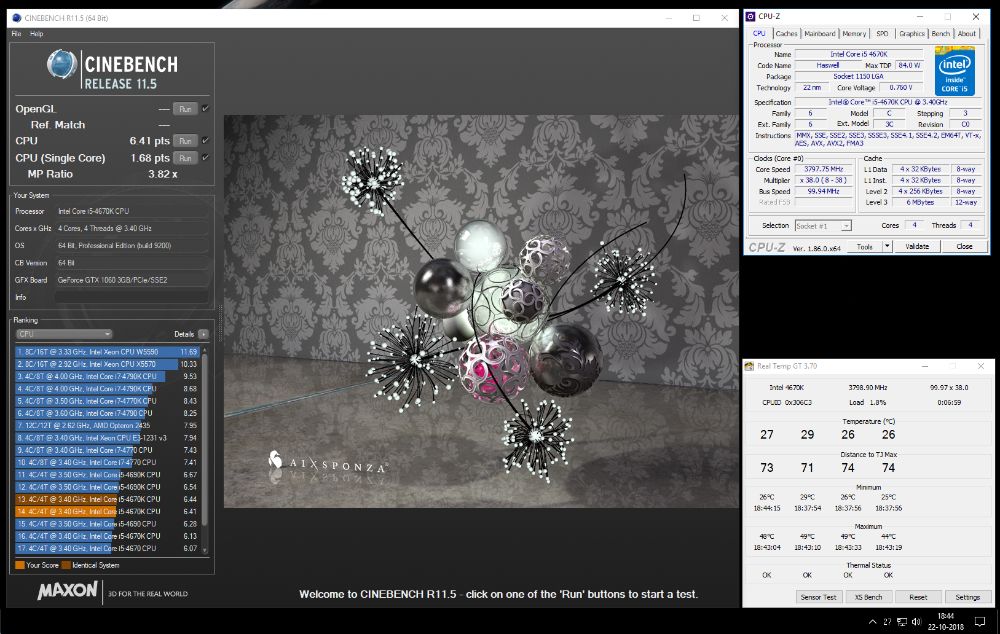Click the Real Temp title bar icon
Screen dimensions: 1000x634
tap(750, 366)
